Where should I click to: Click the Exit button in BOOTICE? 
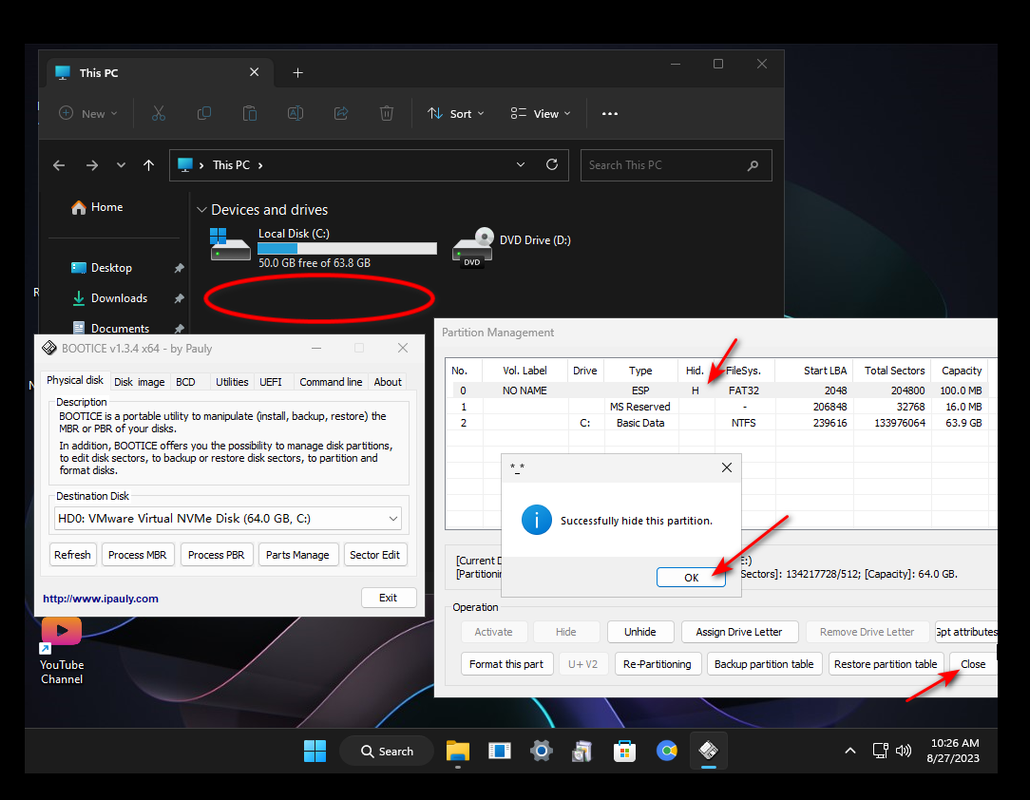pos(388,598)
